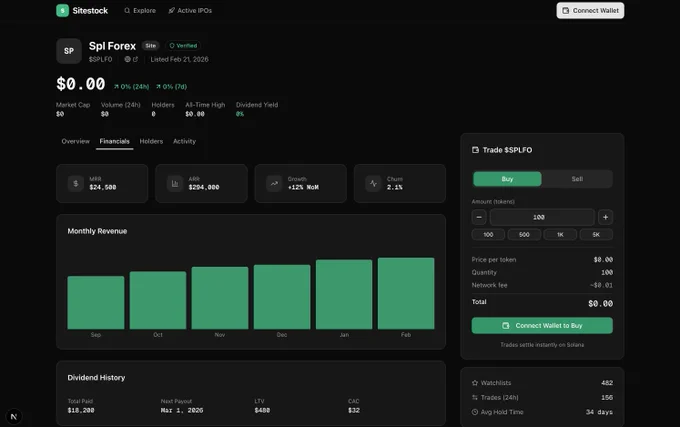This screenshot has height=427, width=680.
Task: Click the star icon beside Watchlists
Action: click(475, 383)
